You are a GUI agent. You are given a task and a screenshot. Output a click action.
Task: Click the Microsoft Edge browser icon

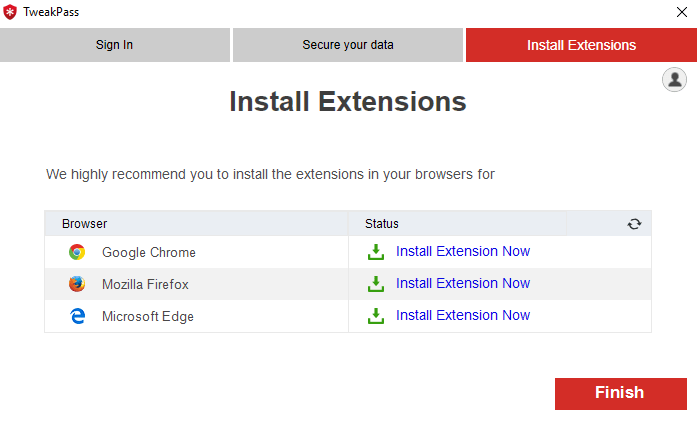tap(77, 316)
